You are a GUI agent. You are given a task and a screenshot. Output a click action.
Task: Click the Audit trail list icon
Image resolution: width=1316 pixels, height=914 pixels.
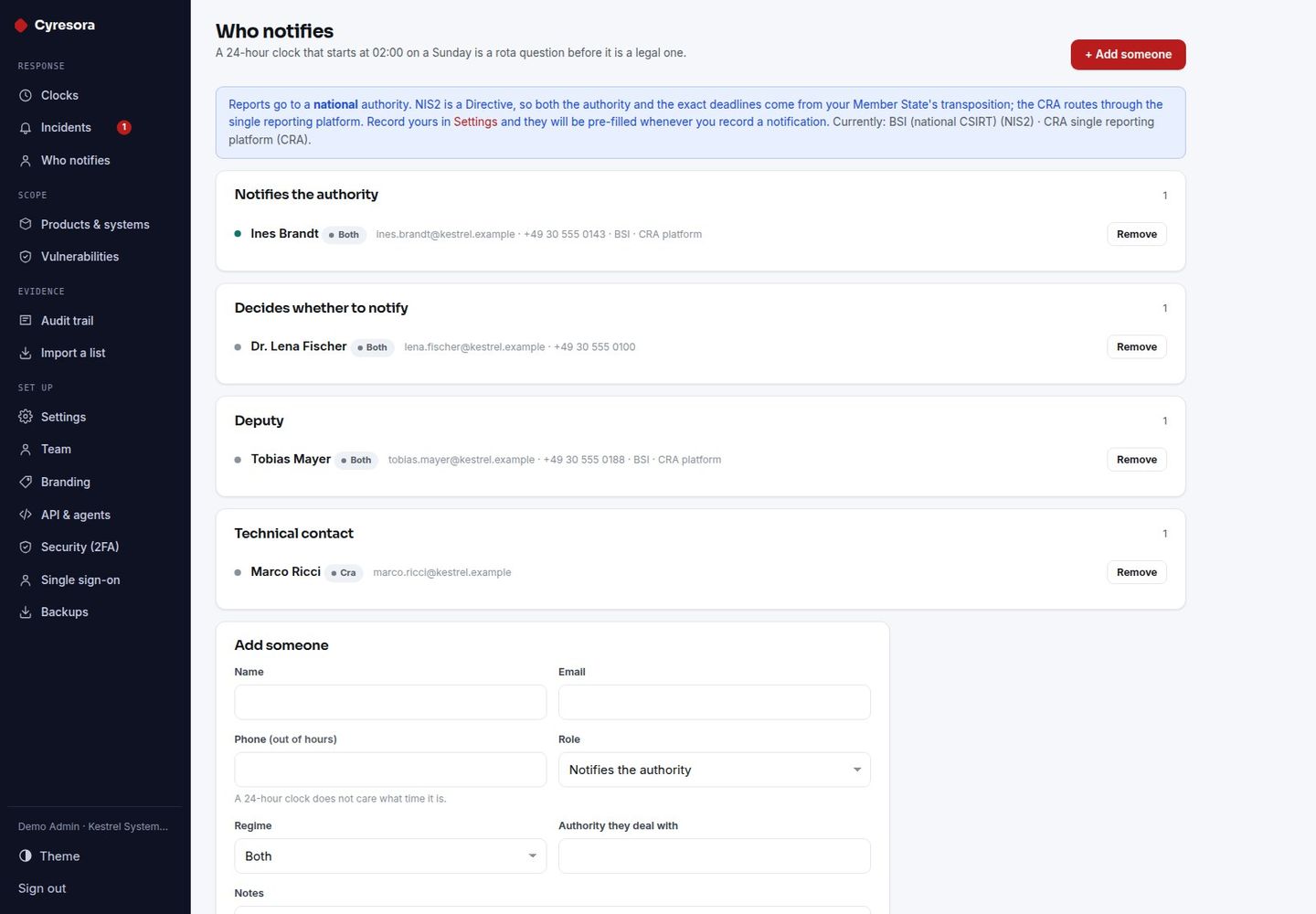click(x=26, y=321)
